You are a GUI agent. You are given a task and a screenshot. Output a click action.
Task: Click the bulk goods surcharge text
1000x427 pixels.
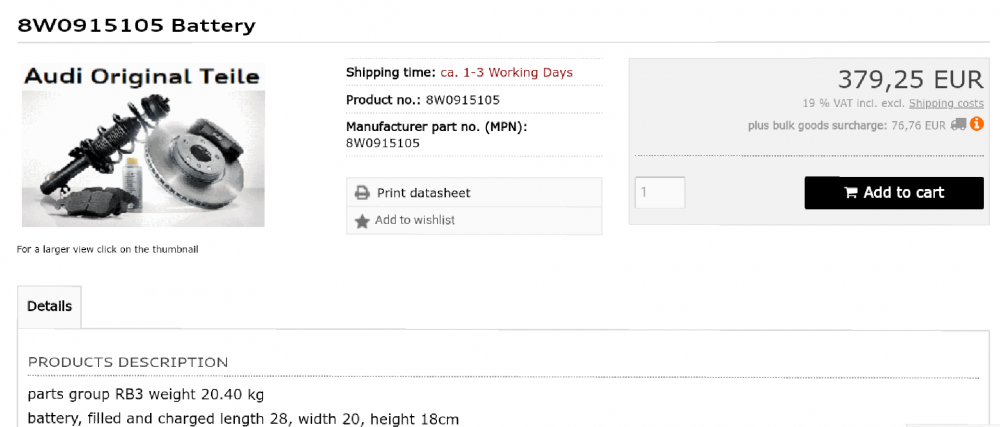847,126
